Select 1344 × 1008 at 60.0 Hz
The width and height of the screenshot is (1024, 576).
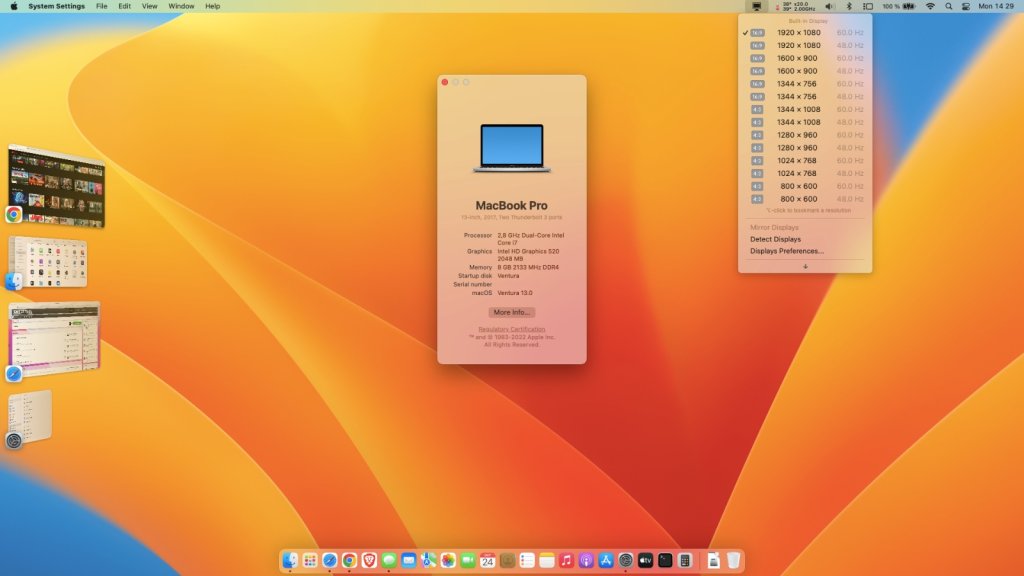pyautogui.click(x=805, y=109)
